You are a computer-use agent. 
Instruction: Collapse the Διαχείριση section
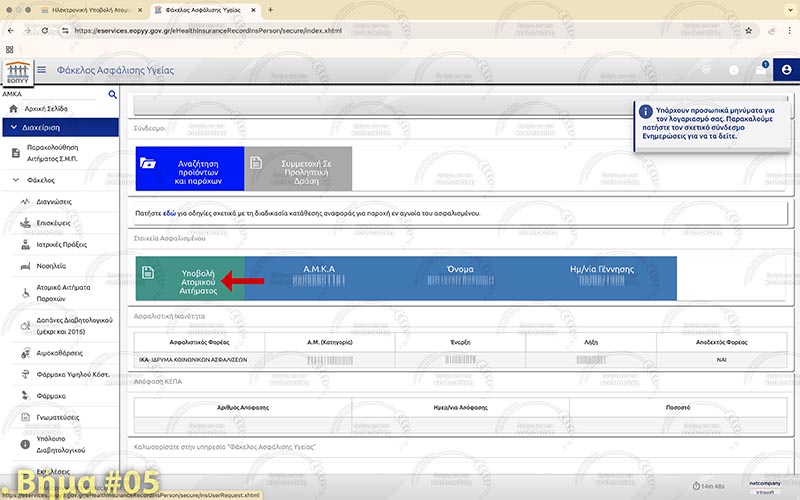pos(13,128)
